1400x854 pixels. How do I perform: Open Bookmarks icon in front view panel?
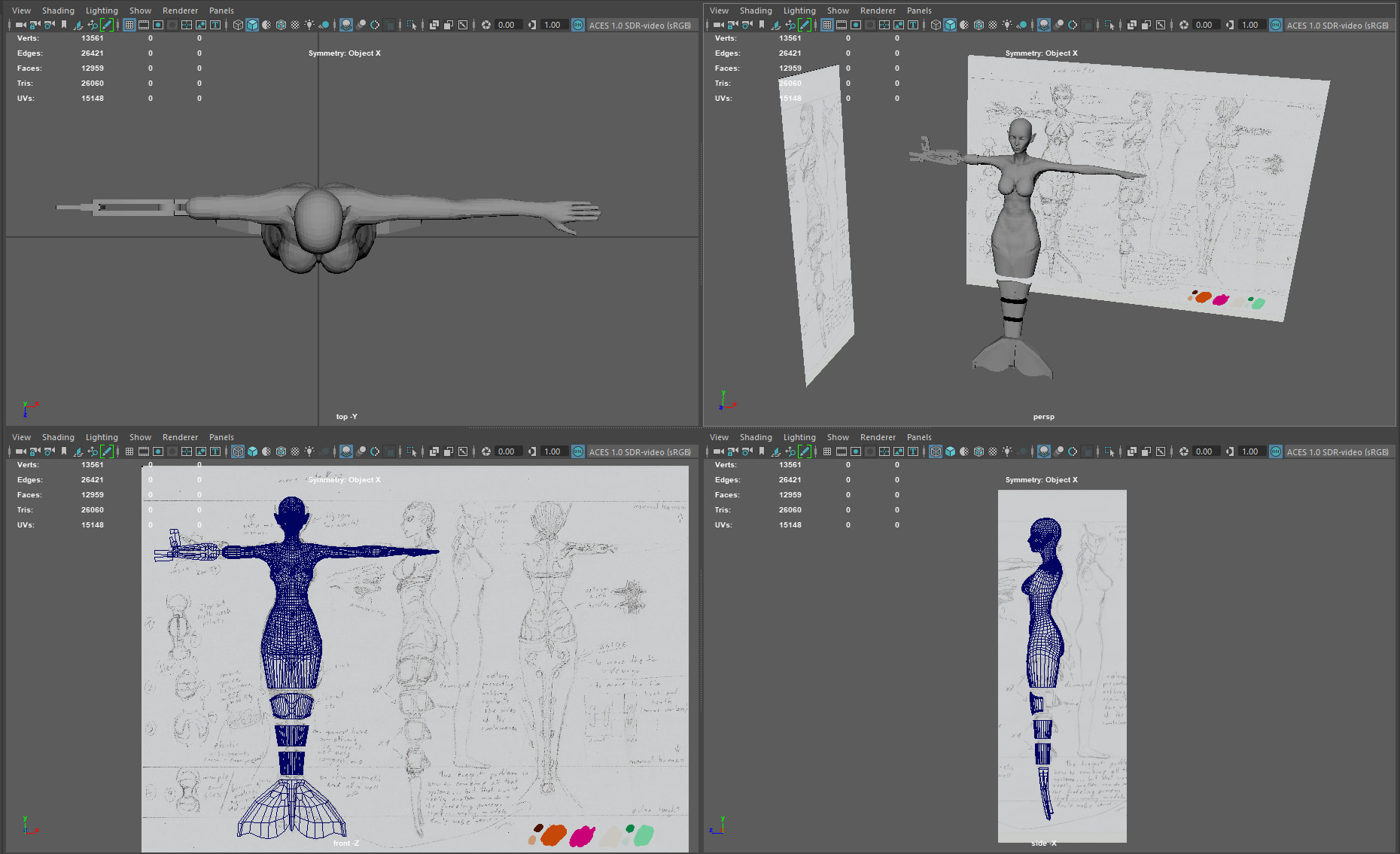[64, 451]
